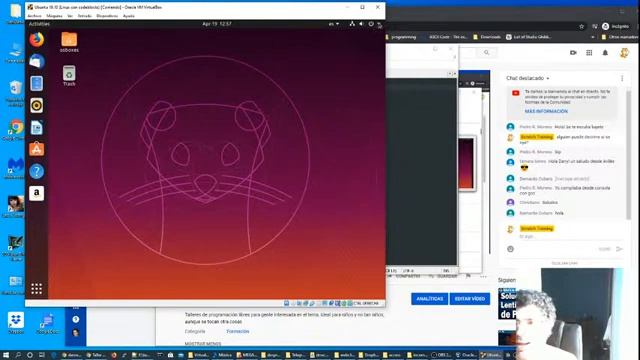This screenshot has width=640, height=360.
Task: Launch the Amazon app from the dock
Action: (x=36, y=193)
